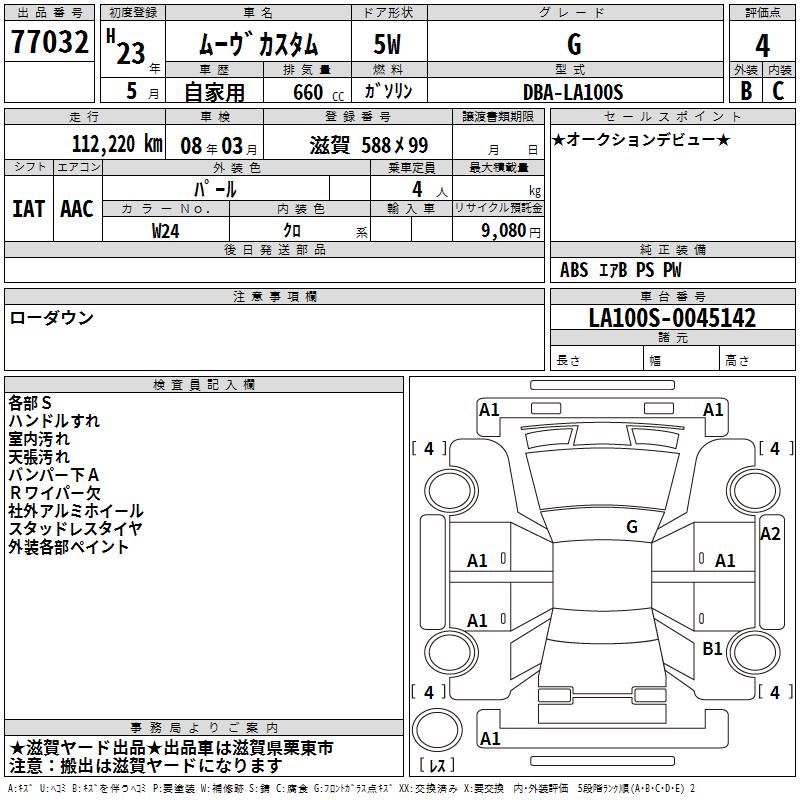This screenshot has height=800, width=800.
Task: Click sales point ★オークションデビュー★
Action: pyautogui.click(x=641, y=139)
